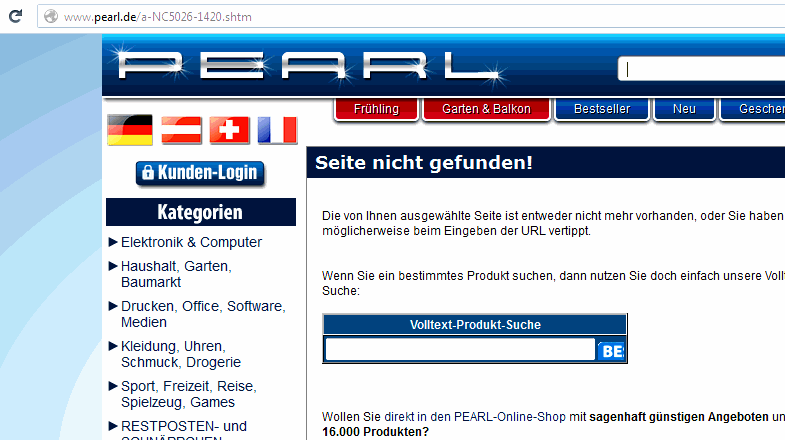Open Kleidung, Uhren, Schmuck, Drogerie category

coord(181,354)
